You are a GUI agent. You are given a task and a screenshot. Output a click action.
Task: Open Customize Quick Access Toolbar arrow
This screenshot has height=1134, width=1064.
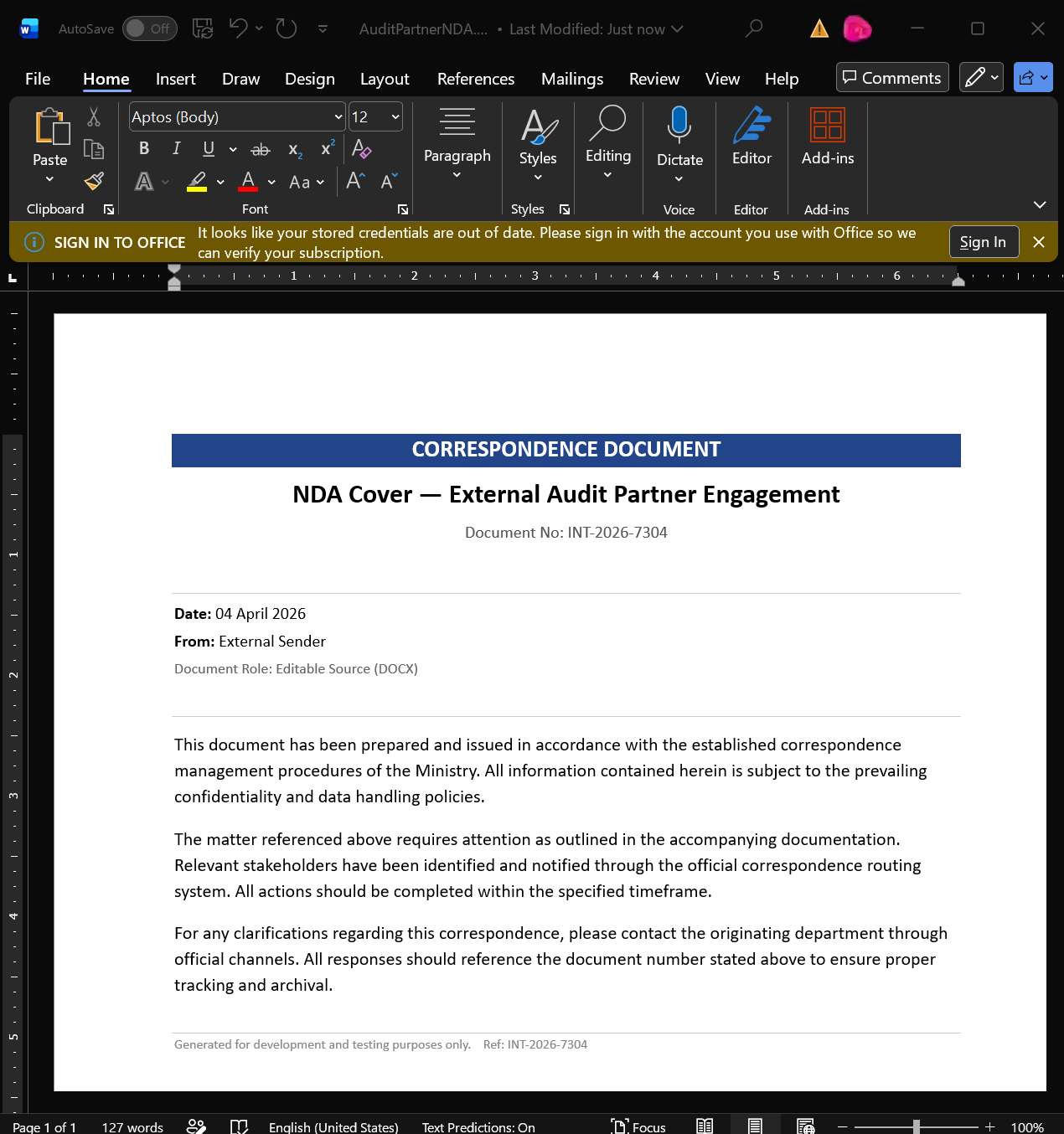pyautogui.click(x=323, y=28)
